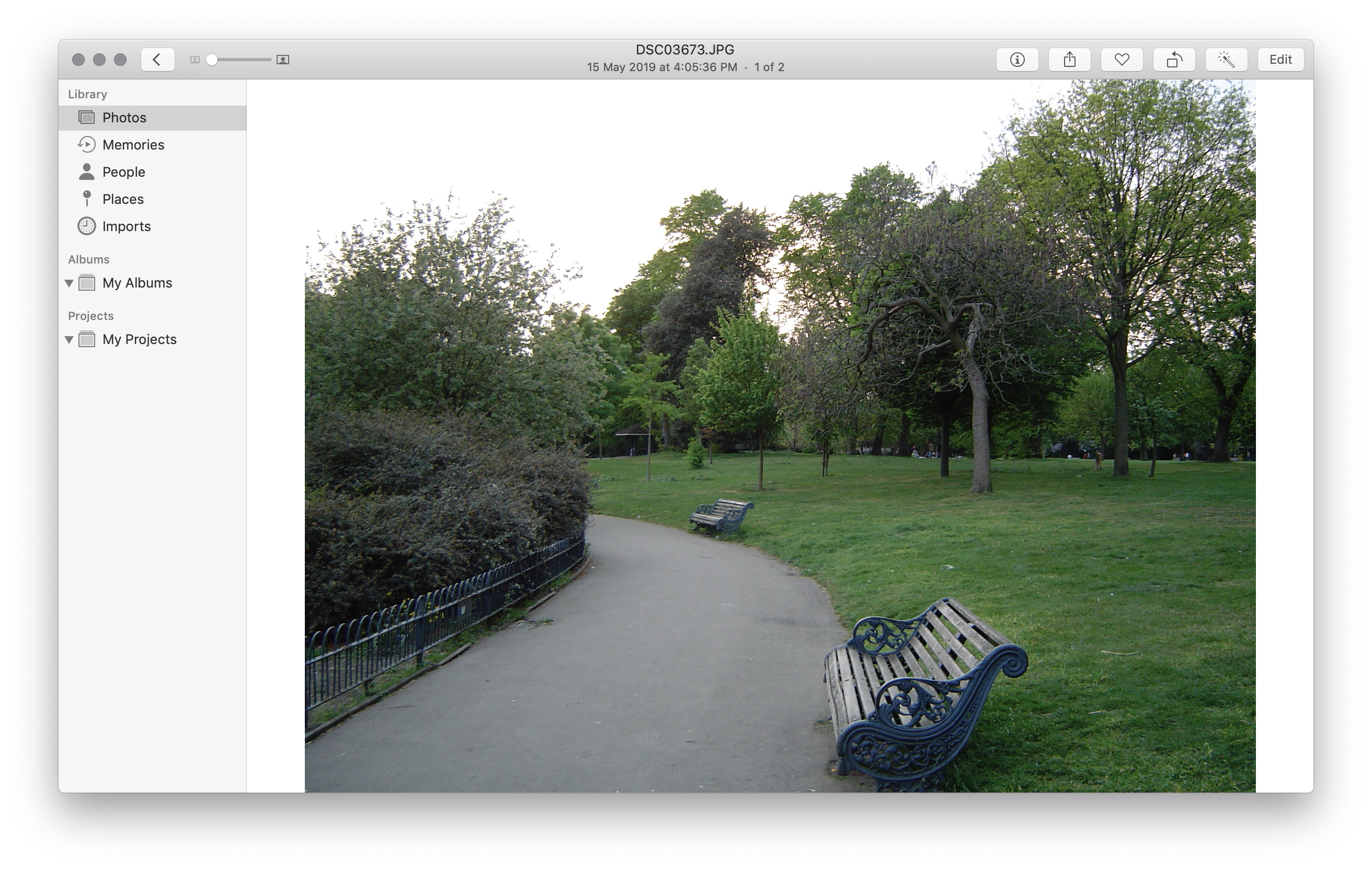Select Photos in the Library sidebar
The width and height of the screenshot is (1372, 870).
click(124, 117)
